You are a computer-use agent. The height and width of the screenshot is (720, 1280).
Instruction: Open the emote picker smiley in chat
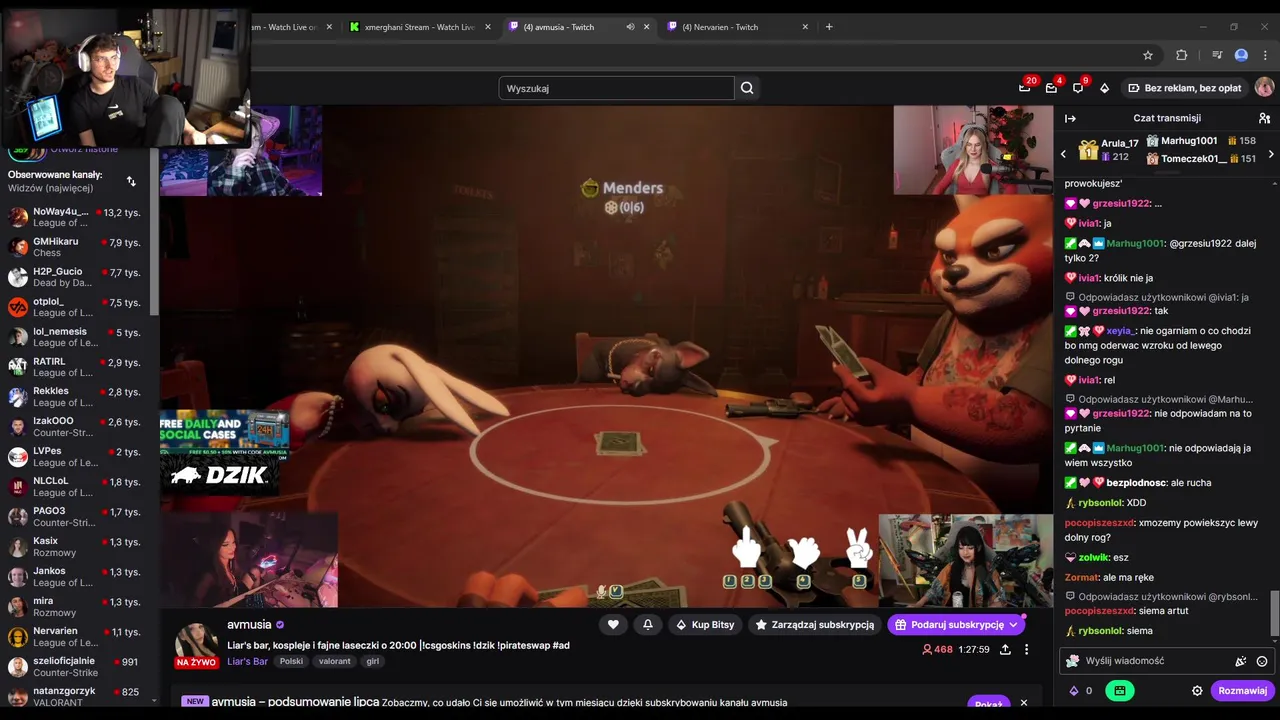[1262, 661]
